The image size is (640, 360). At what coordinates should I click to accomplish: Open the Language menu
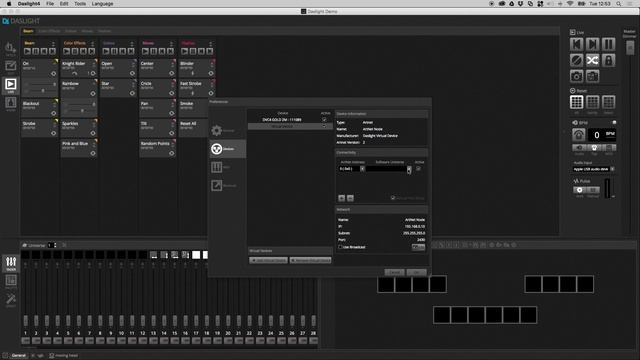tap(102, 4)
